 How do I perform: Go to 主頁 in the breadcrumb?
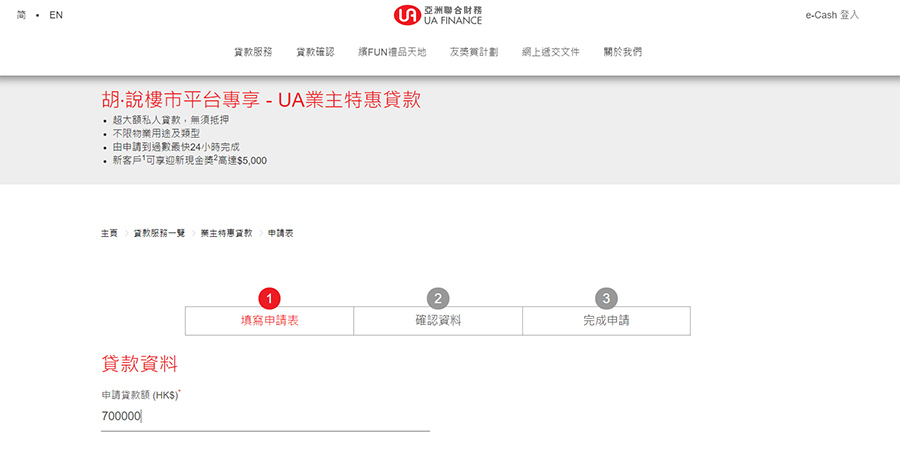(x=109, y=233)
